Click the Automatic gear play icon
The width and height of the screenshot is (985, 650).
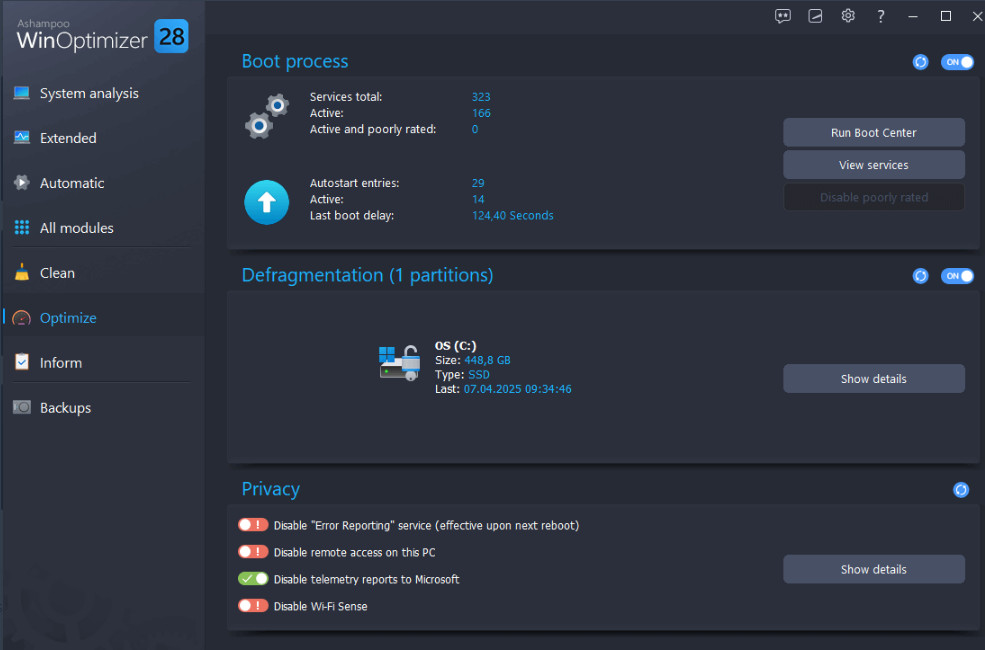(x=22, y=183)
